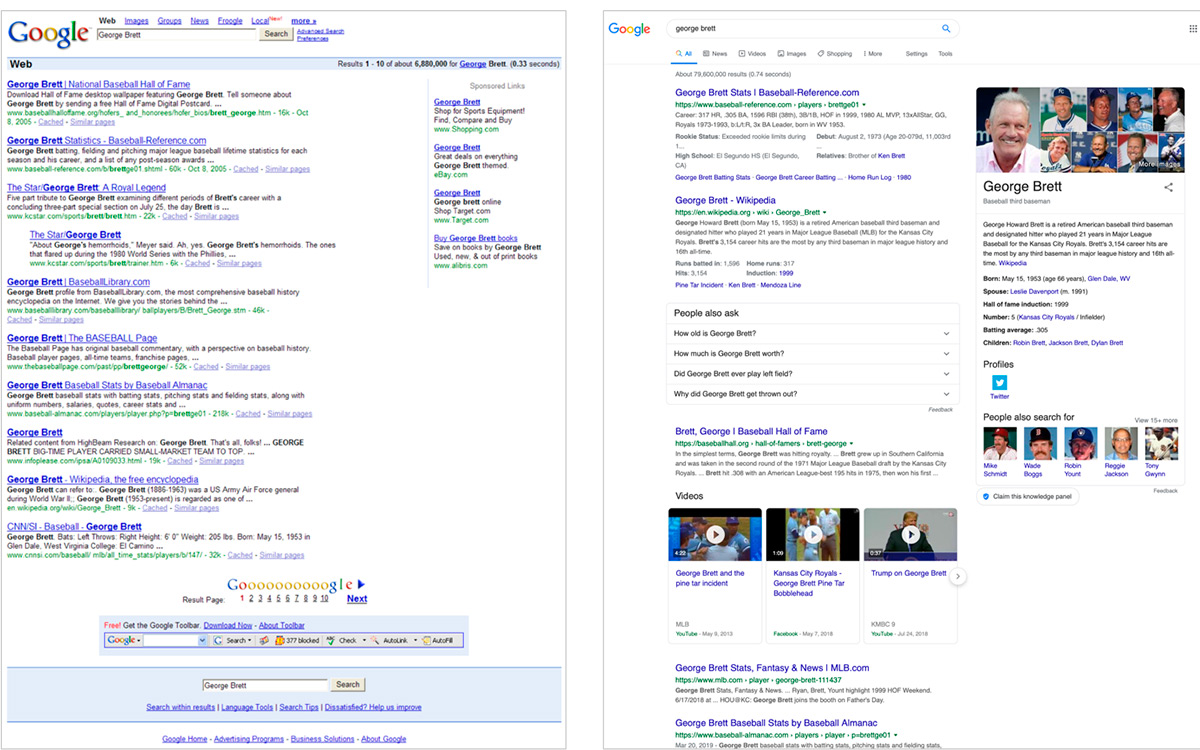
Task: Switch to the Images tab in modern Google
Action: tap(791, 54)
